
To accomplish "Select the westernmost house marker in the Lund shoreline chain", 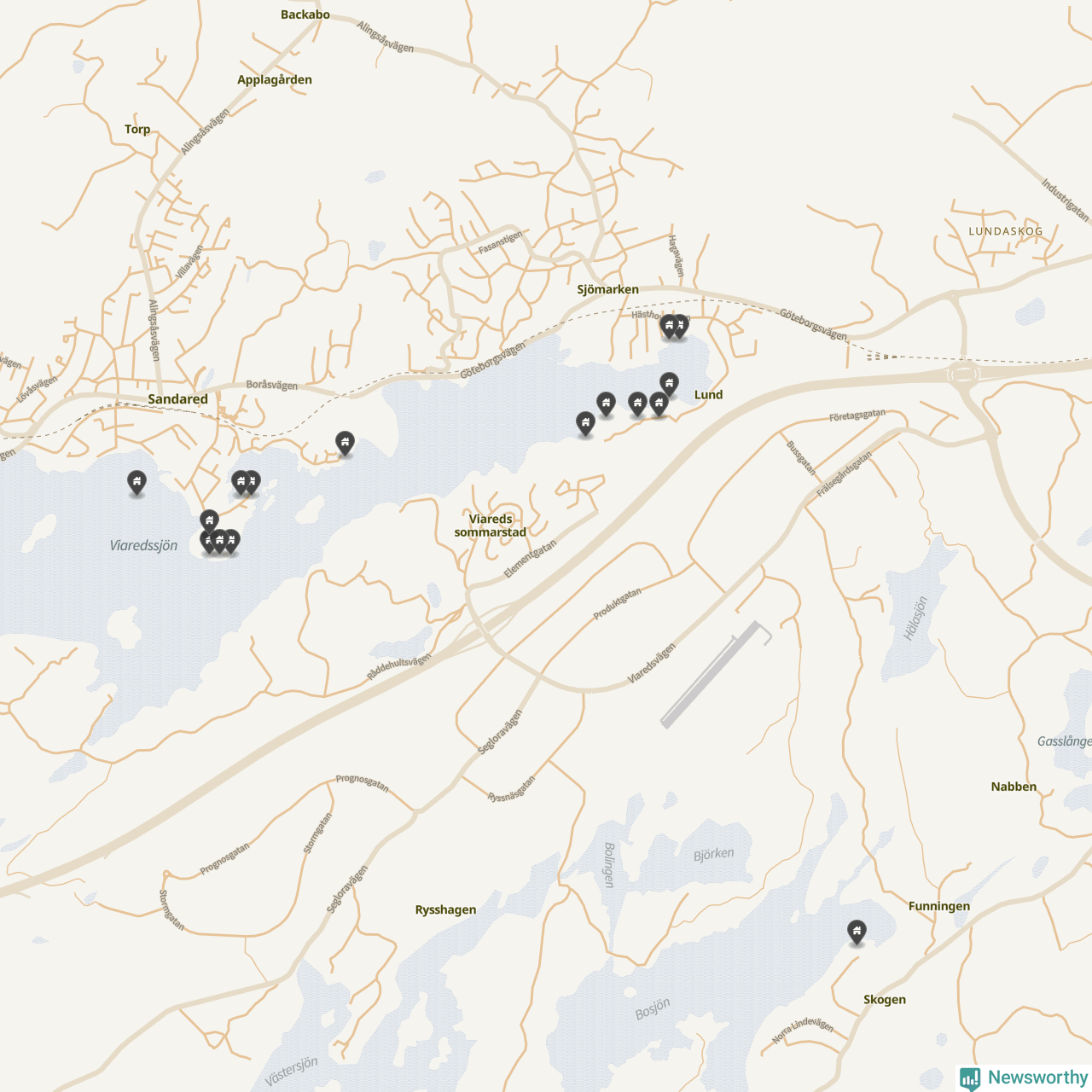I will click(585, 423).
